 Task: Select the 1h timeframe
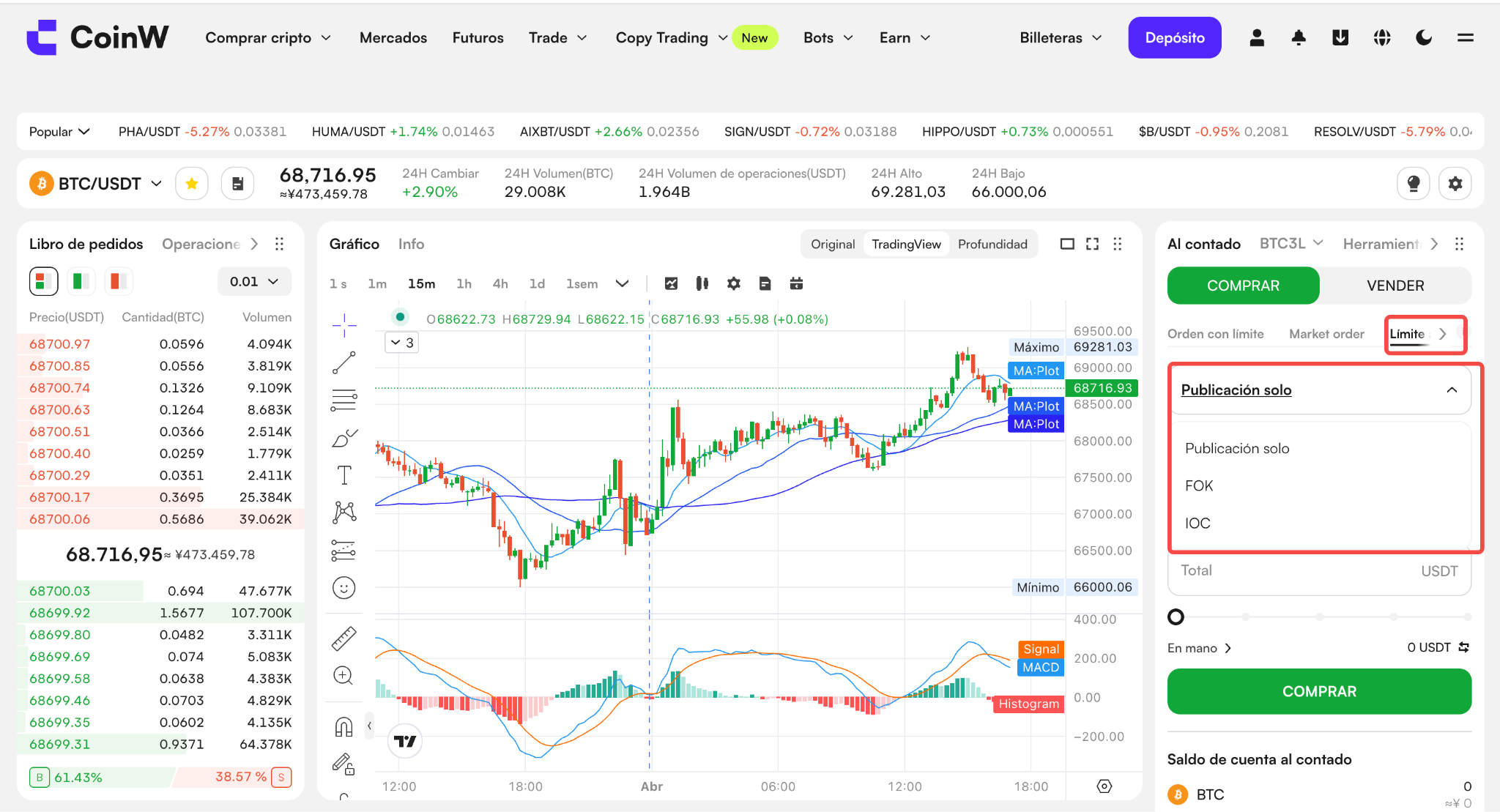point(464,283)
